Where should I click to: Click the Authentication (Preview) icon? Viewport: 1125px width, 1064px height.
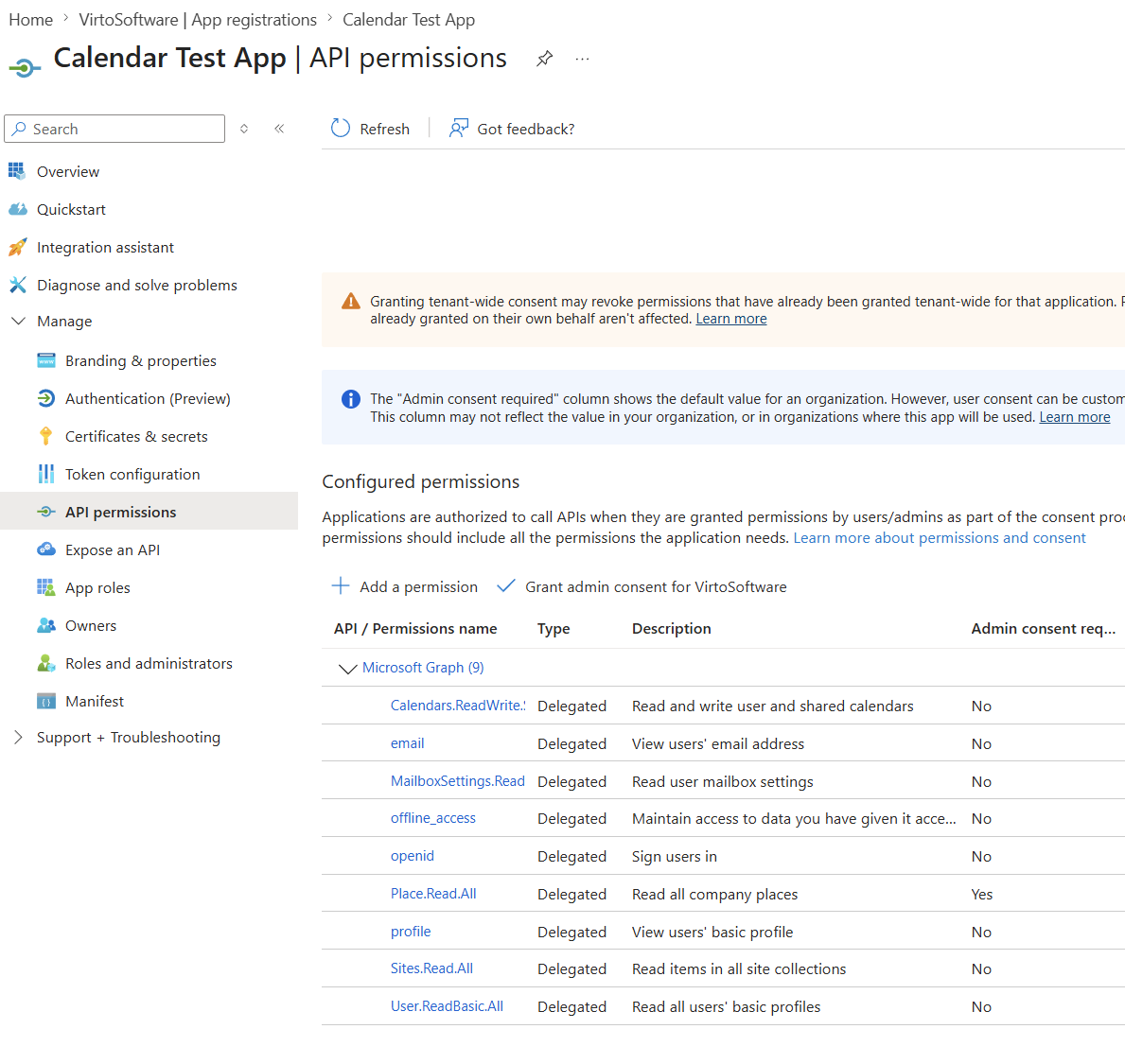pos(46,398)
